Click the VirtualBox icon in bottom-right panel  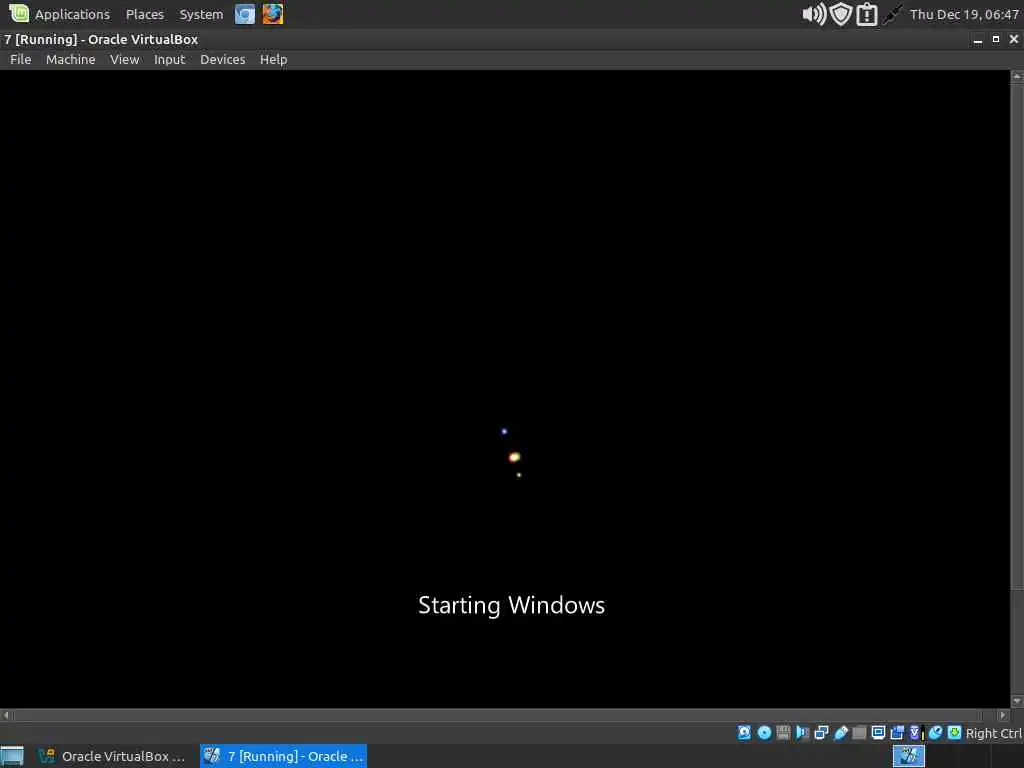[x=908, y=756]
